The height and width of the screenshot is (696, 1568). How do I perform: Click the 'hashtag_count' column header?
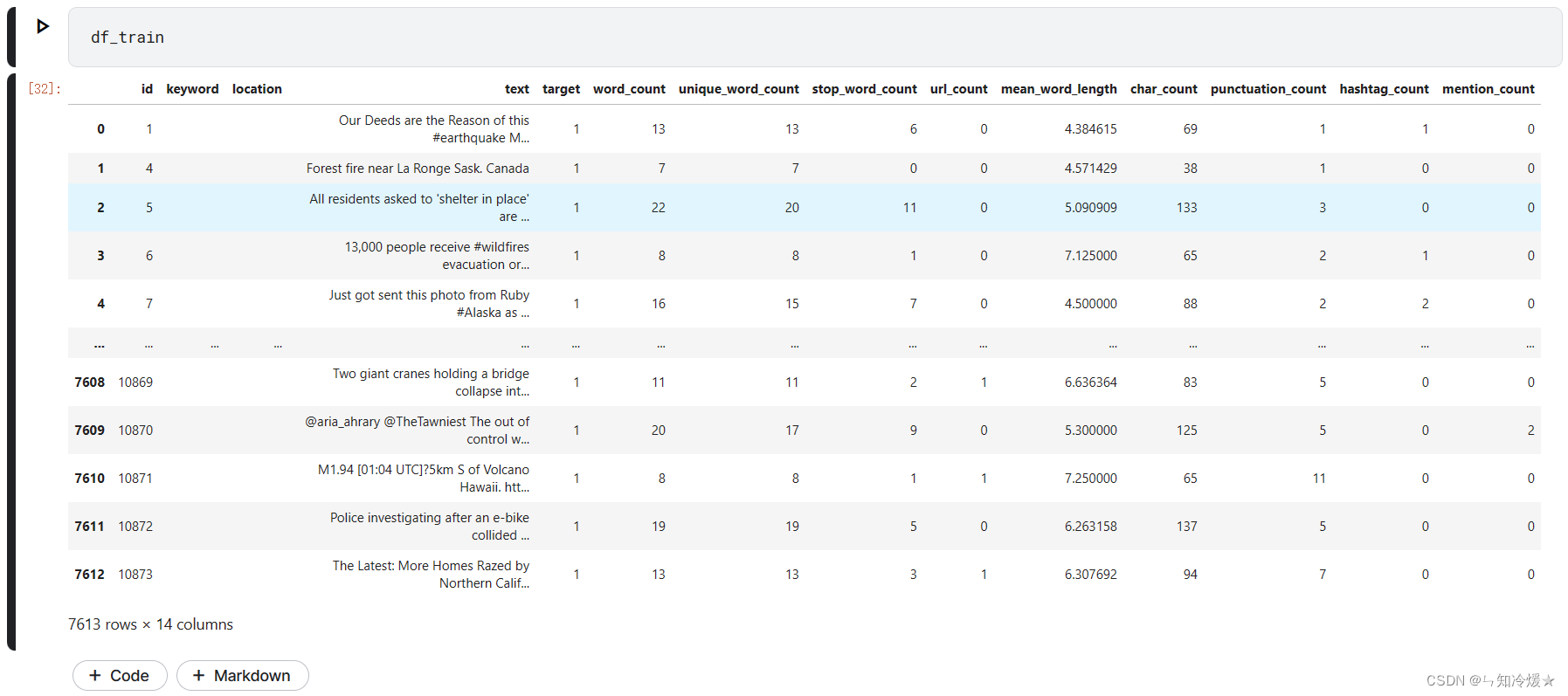1384,89
